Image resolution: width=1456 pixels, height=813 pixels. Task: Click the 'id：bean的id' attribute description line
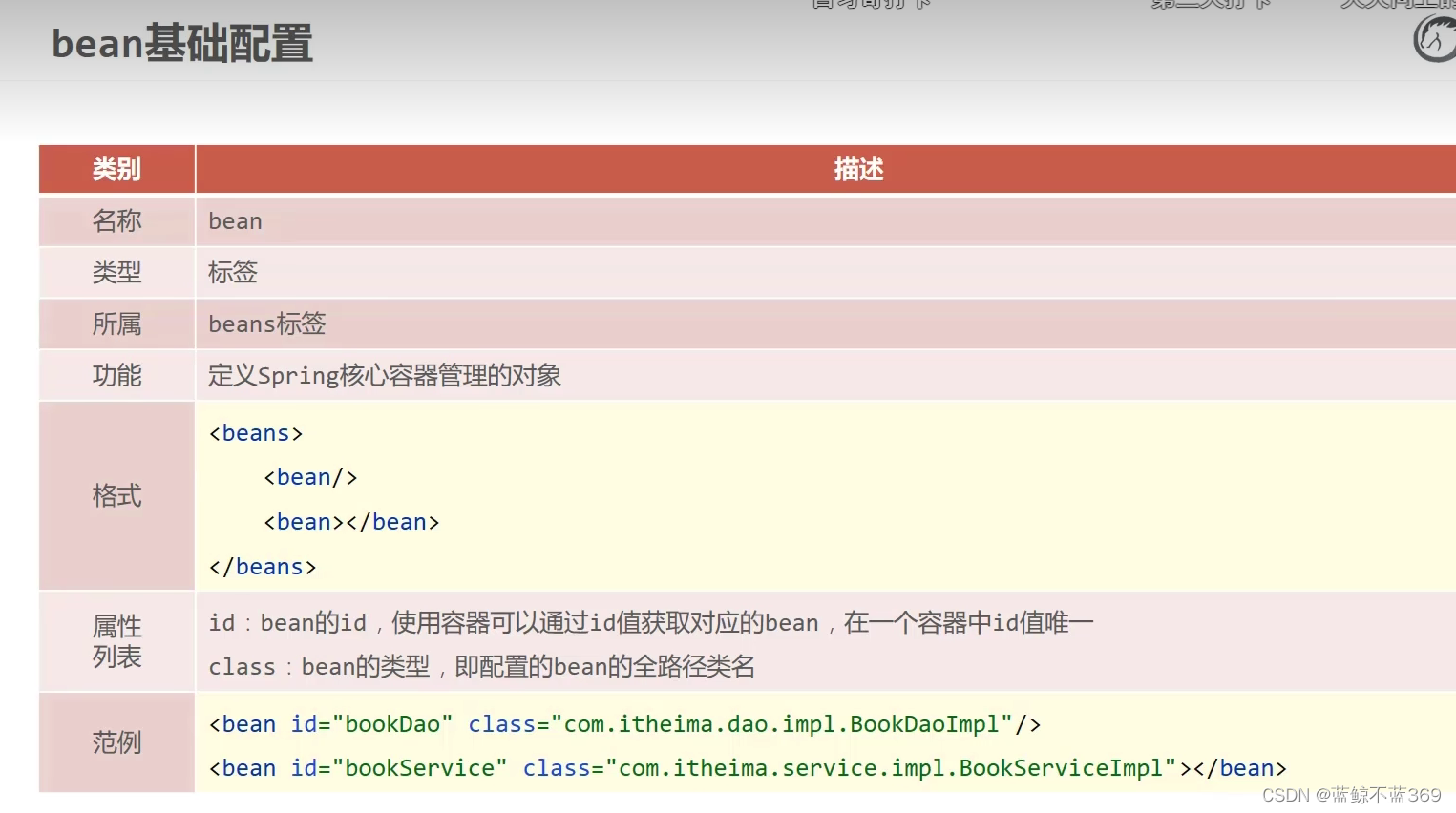[651, 623]
